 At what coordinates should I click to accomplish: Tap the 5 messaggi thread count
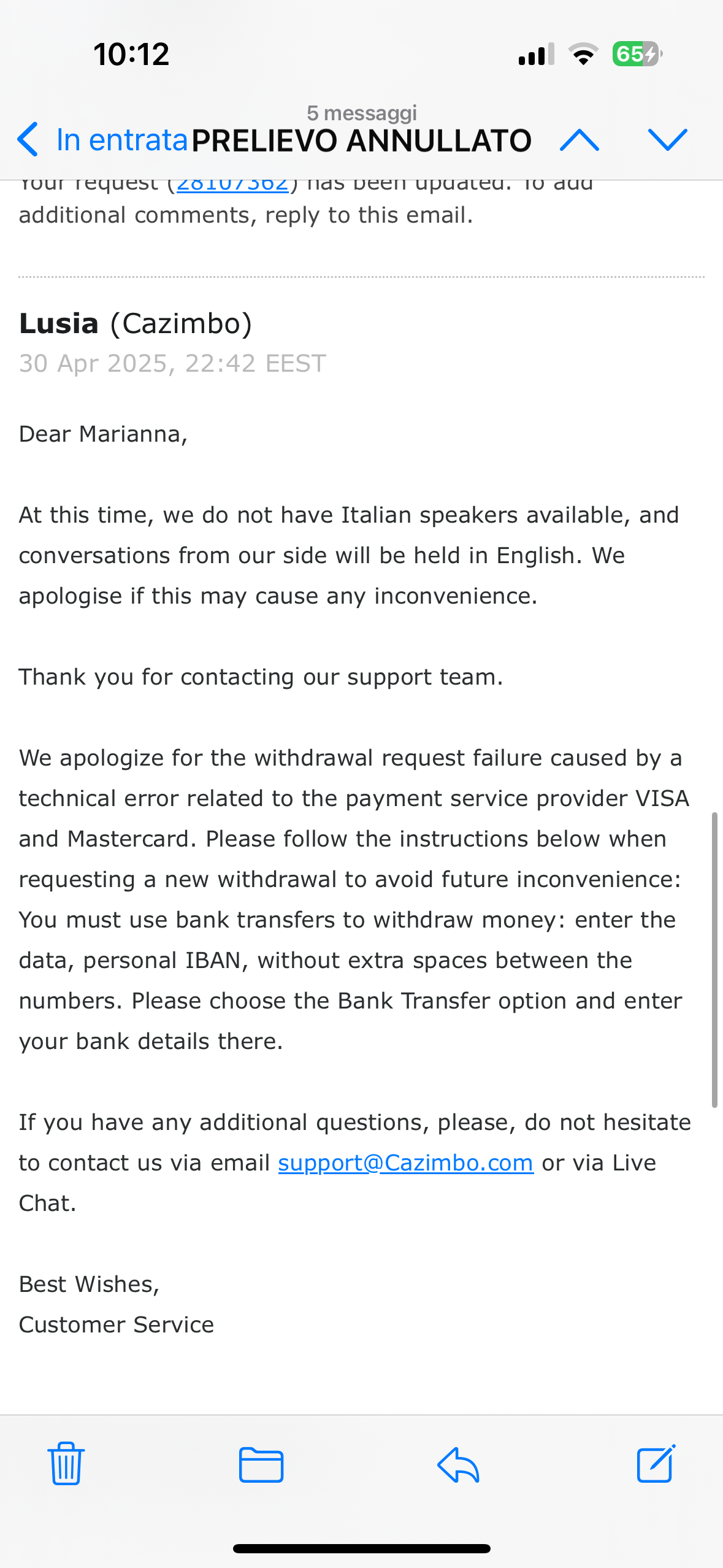point(362,113)
